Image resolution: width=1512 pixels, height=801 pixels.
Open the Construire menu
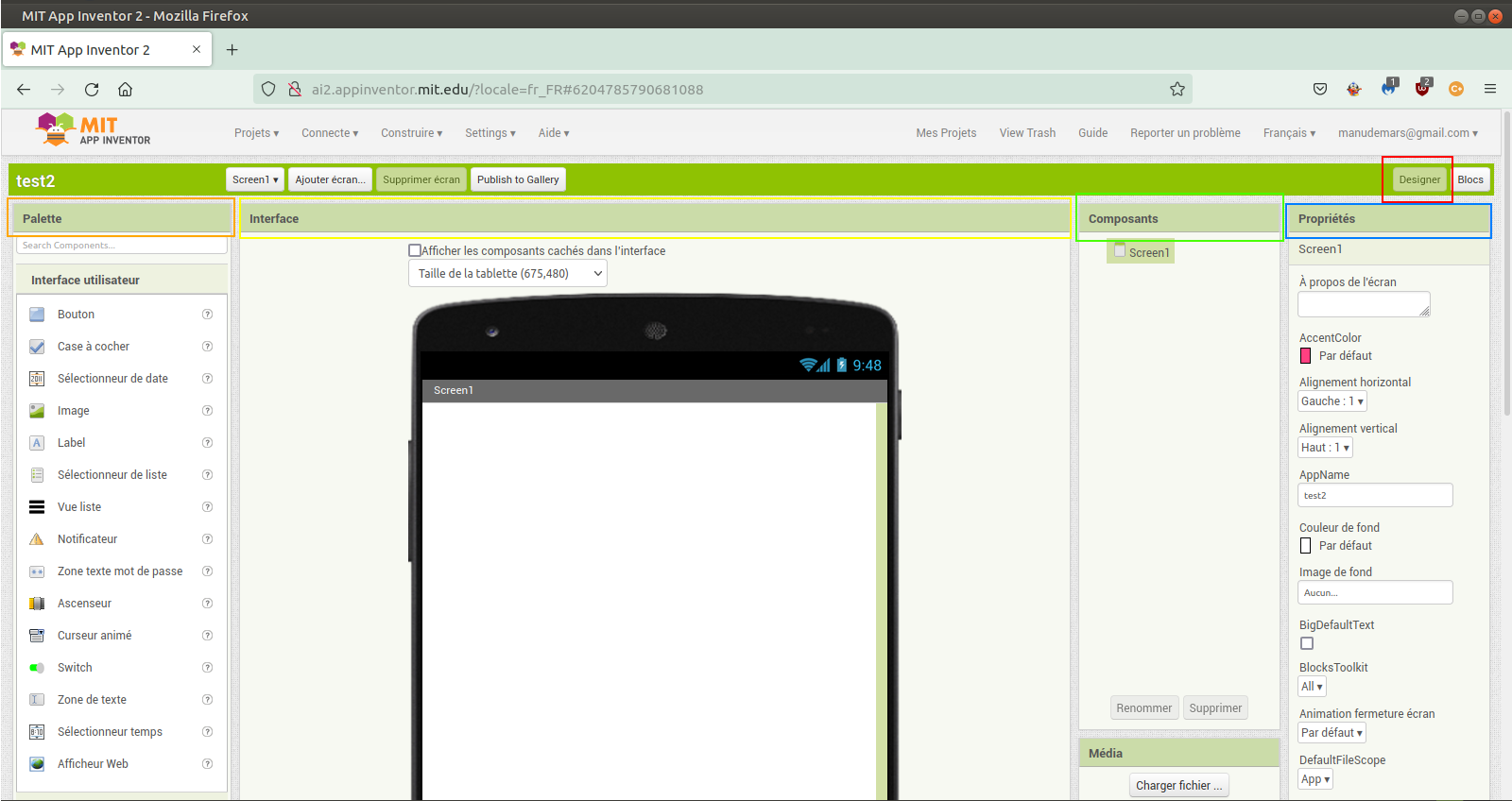click(x=411, y=133)
